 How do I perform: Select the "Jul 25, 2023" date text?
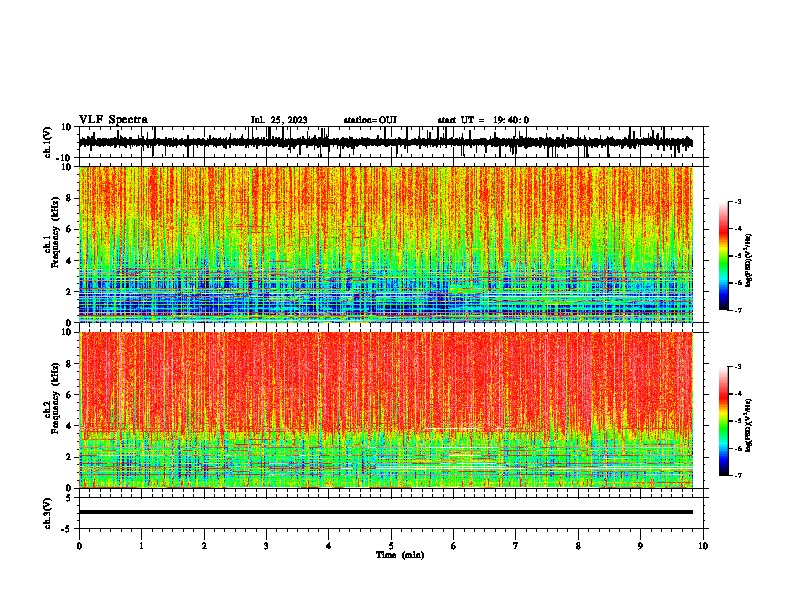point(279,120)
